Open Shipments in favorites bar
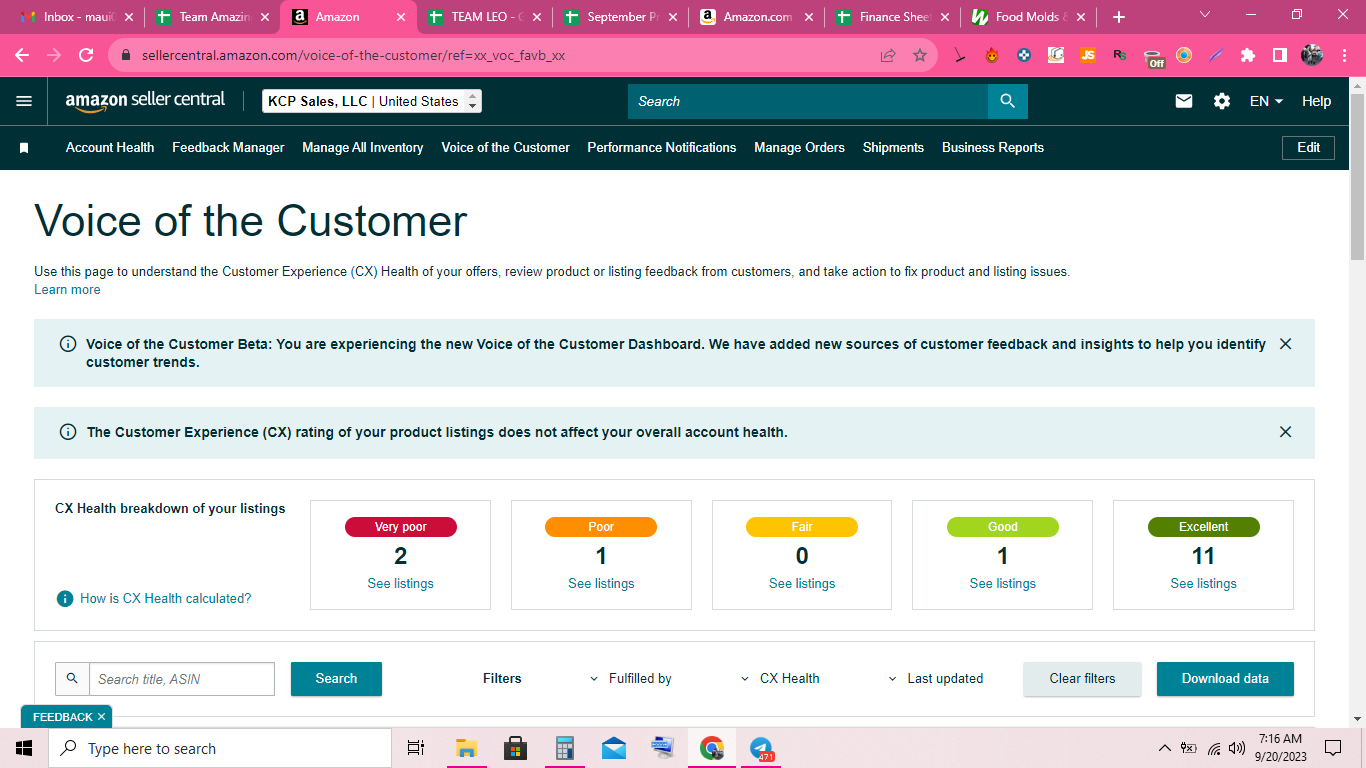1366x768 pixels. [x=893, y=148]
